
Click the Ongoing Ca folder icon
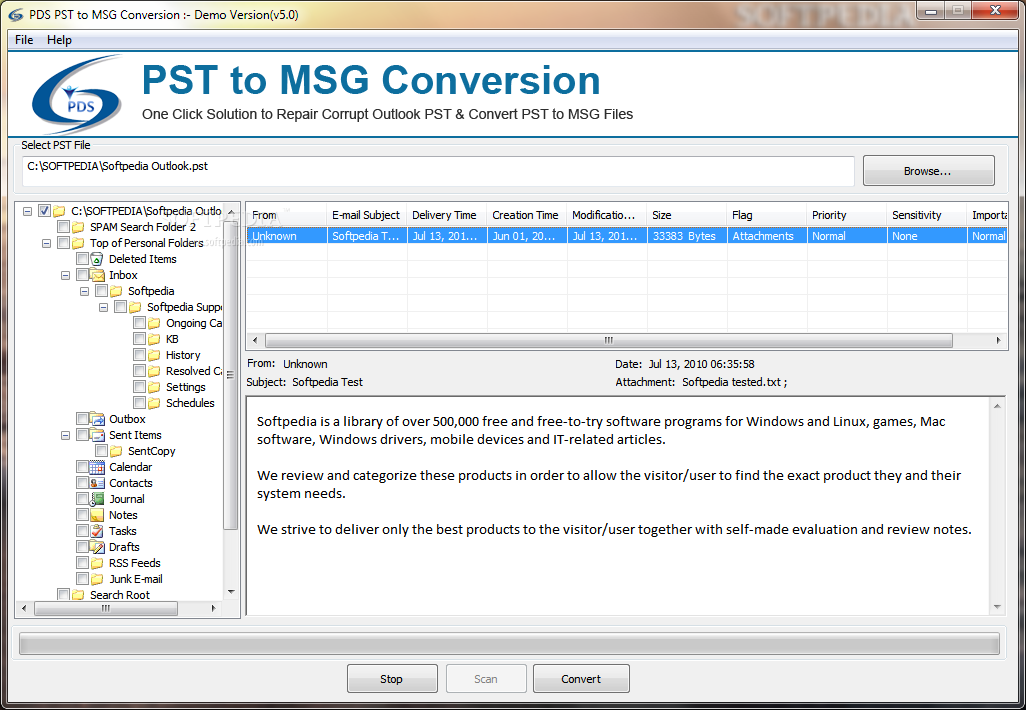pyautogui.click(x=154, y=323)
